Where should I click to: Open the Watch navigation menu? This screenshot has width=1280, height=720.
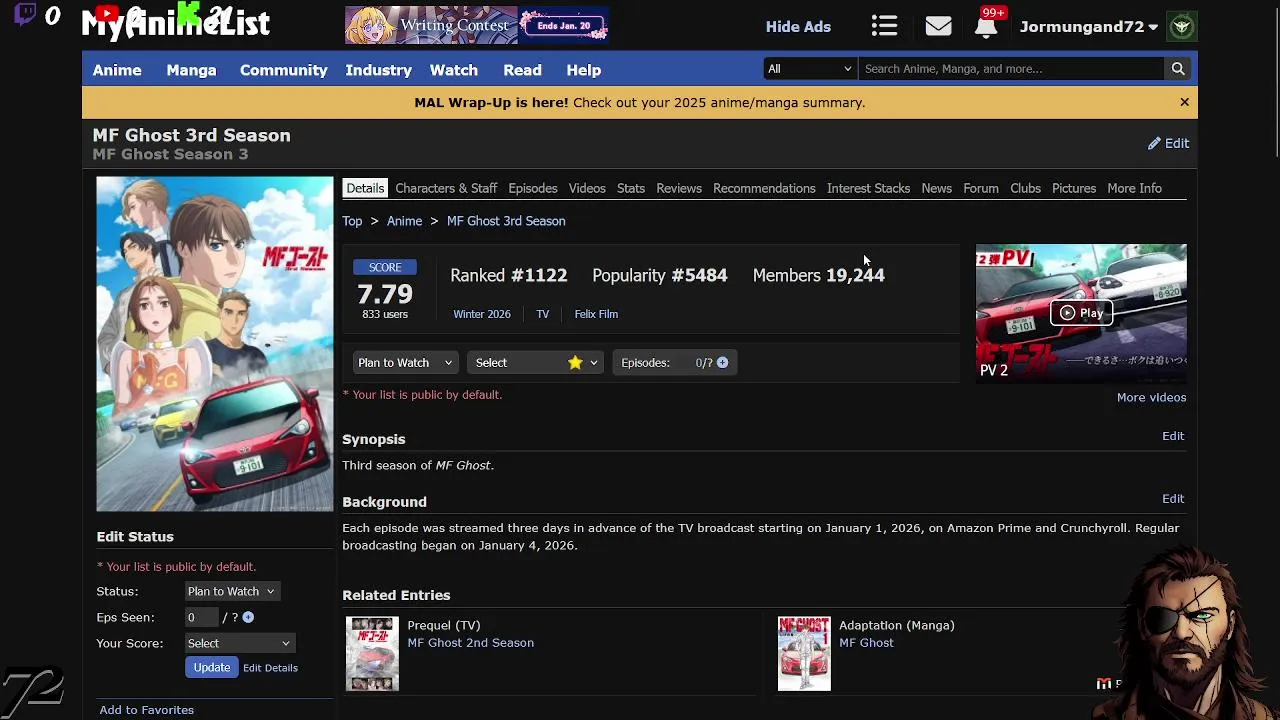454,70
